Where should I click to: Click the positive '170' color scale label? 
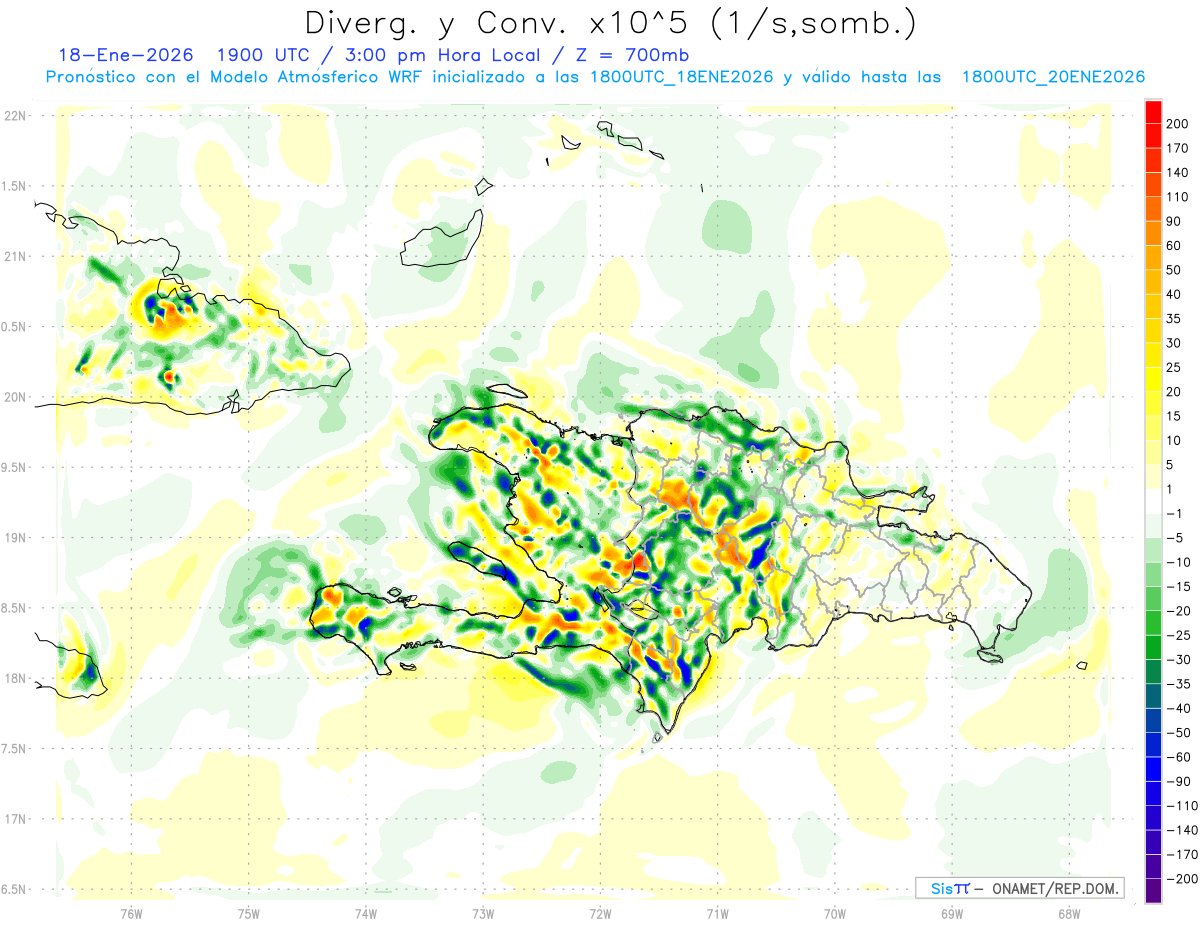tap(1179, 148)
